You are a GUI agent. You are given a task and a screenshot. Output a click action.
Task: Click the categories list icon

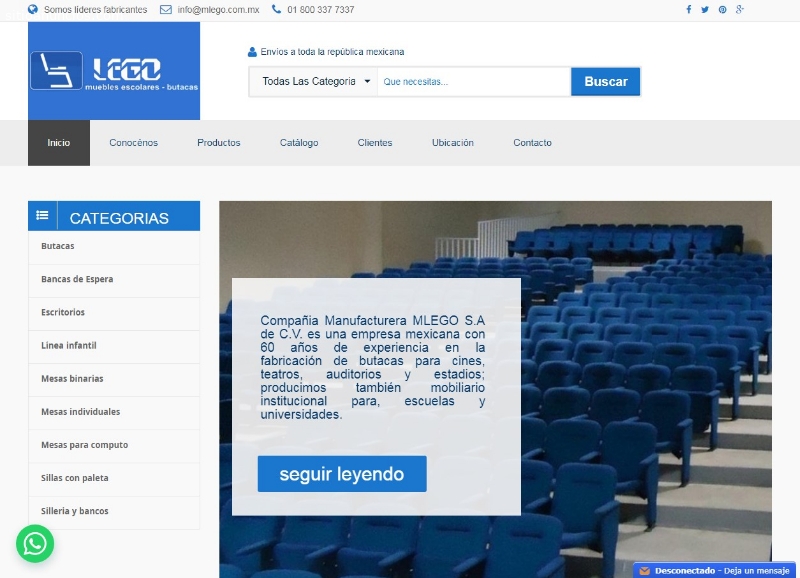[x=42, y=216]
